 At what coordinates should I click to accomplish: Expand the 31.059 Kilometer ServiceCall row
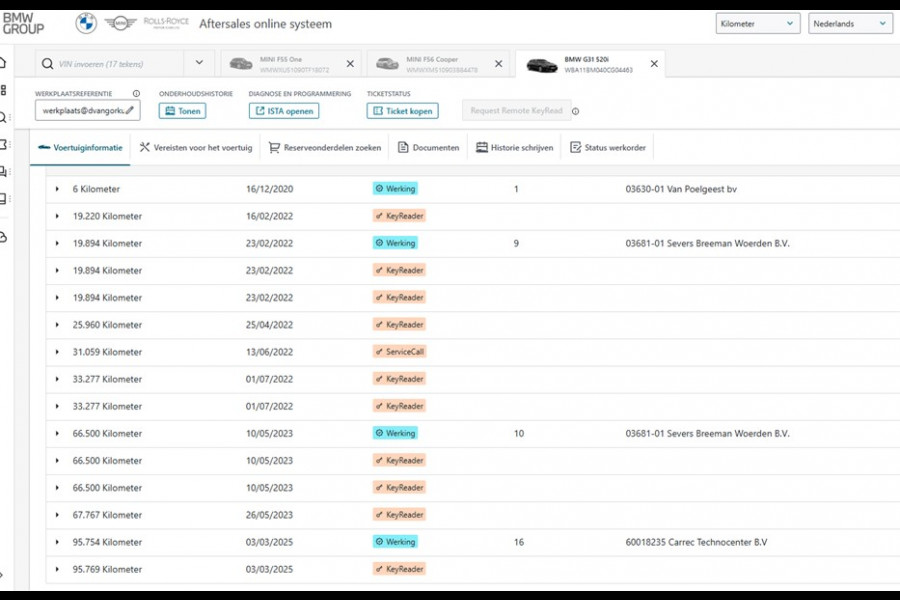coord(57,352)
